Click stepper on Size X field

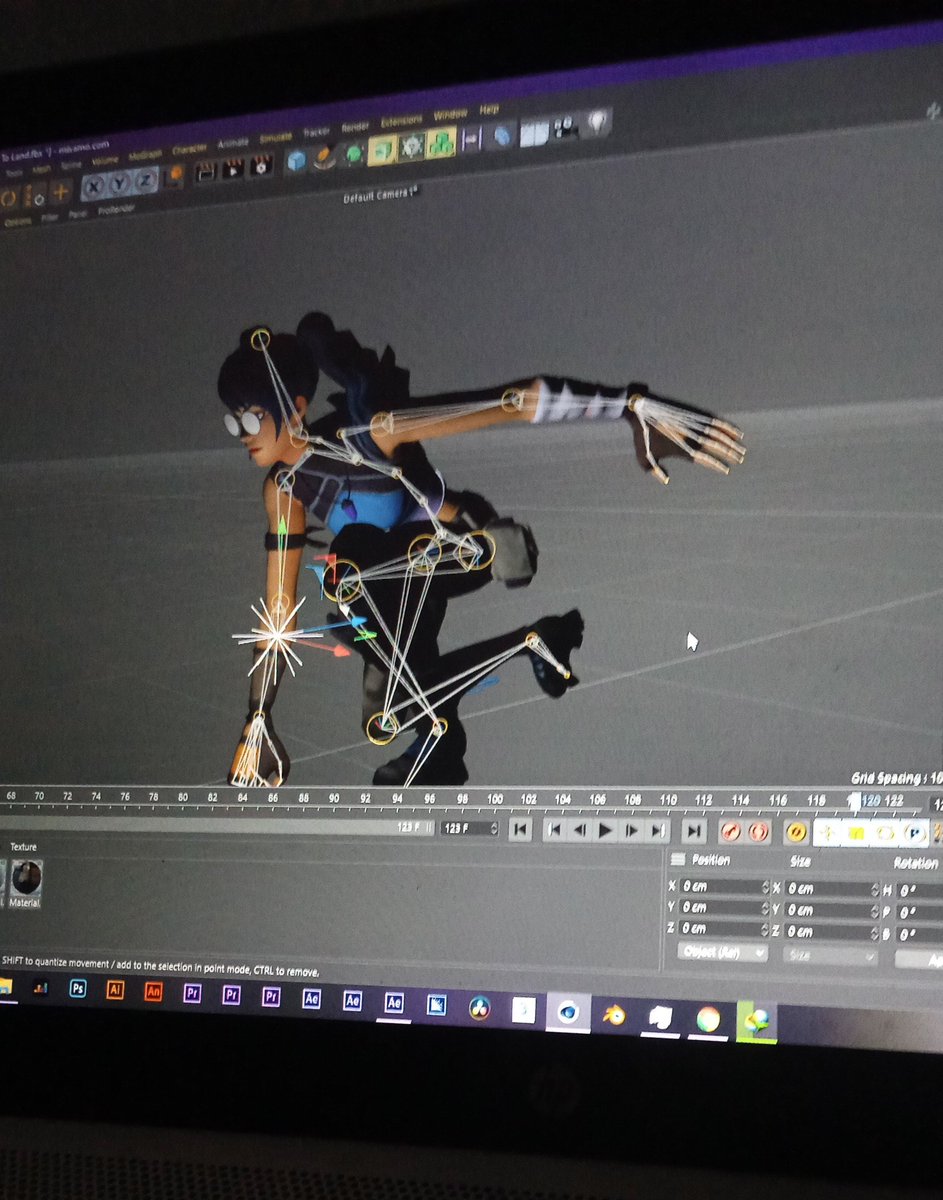point(875,889)
